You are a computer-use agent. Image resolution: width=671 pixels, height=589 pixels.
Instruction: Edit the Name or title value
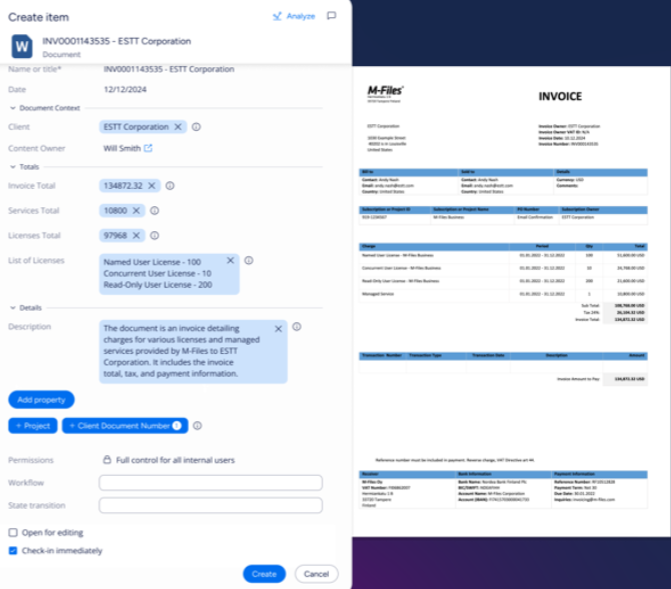tap(169, 69)
